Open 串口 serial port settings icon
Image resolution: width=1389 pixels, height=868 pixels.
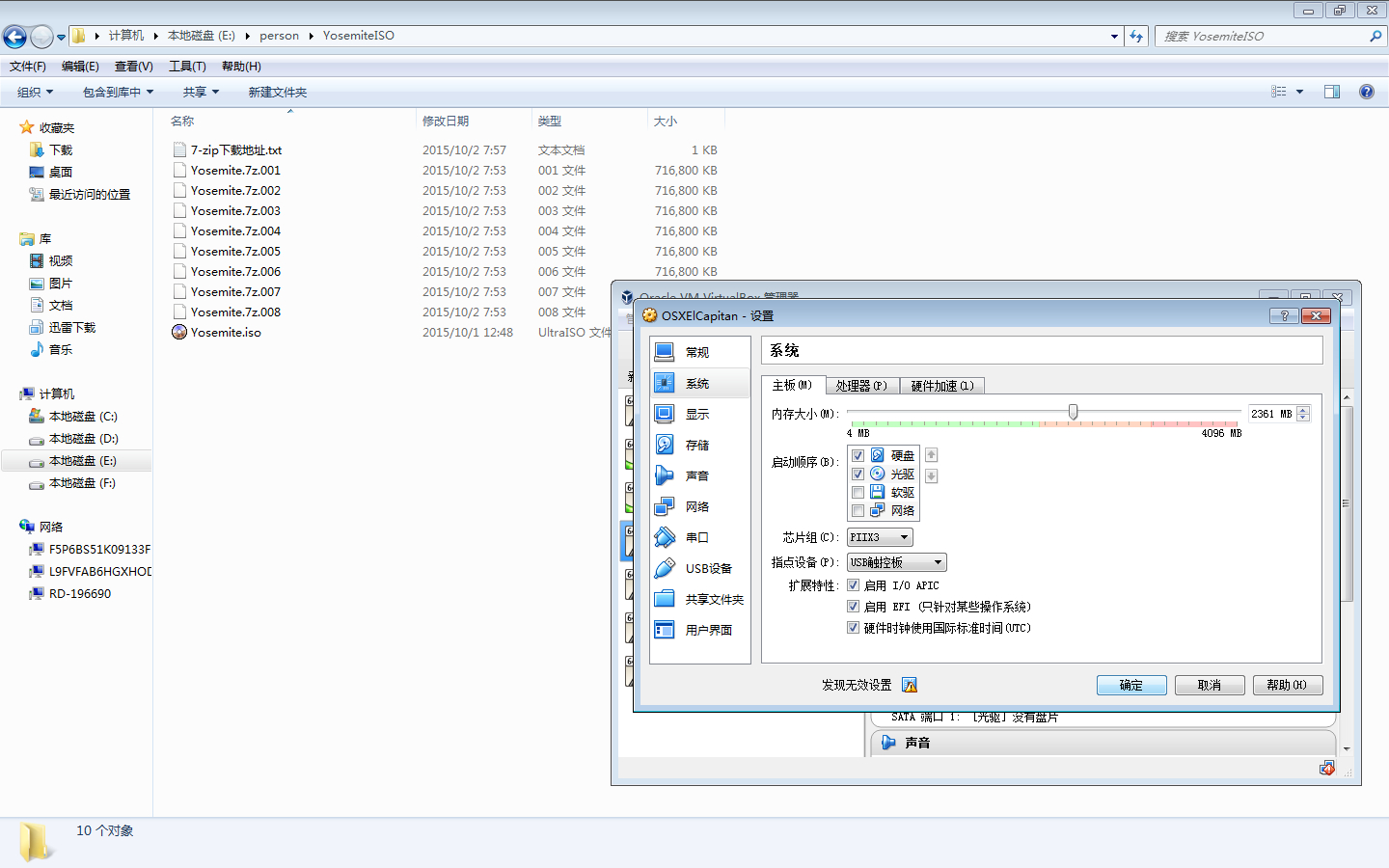(x=665, y=537)
